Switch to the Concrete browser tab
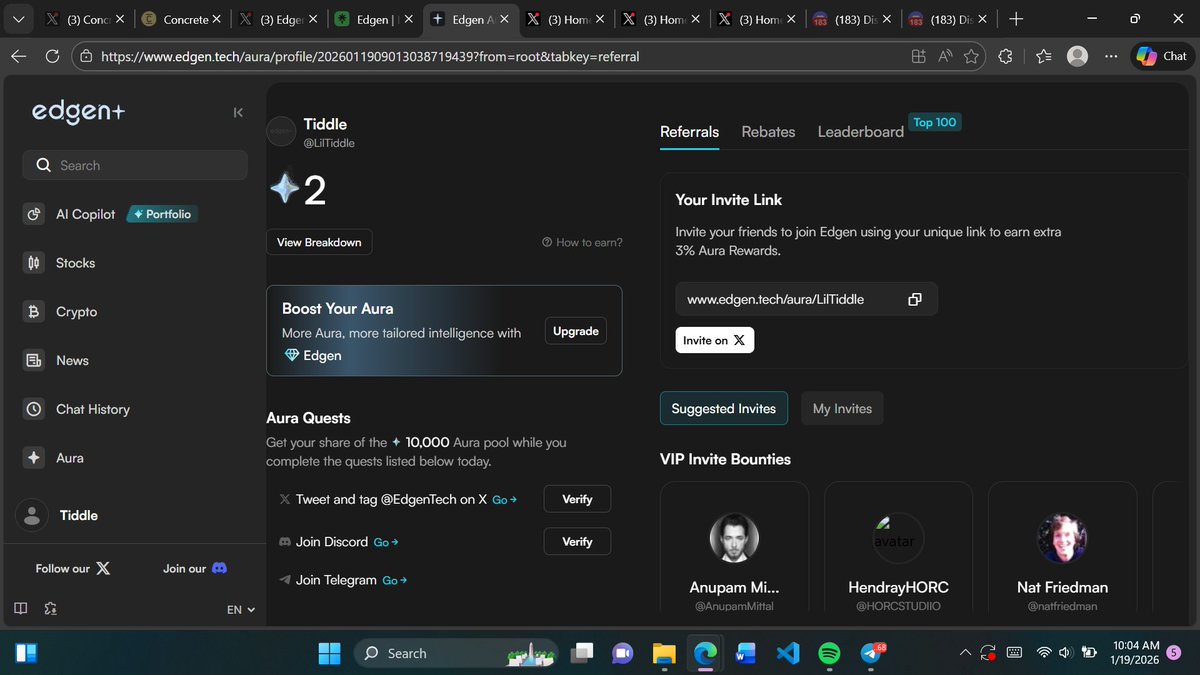The height and width of the screenshot is (675, 1200). 182,19
